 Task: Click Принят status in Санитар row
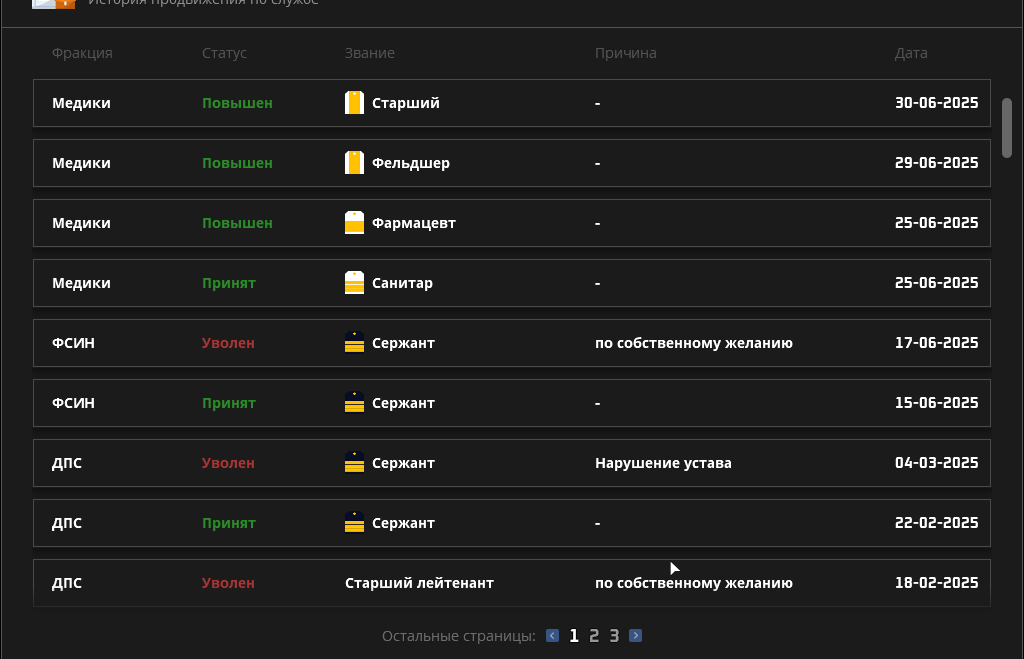click(x=229, y=283)
